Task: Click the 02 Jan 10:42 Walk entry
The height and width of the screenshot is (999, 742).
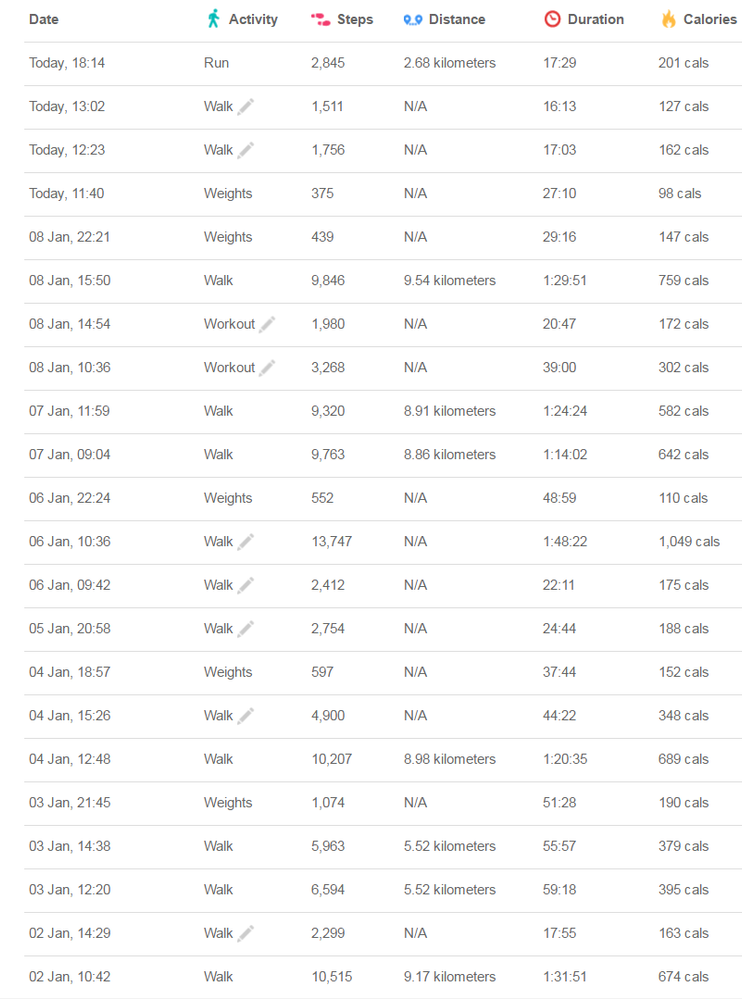Action: pos(383,977)
